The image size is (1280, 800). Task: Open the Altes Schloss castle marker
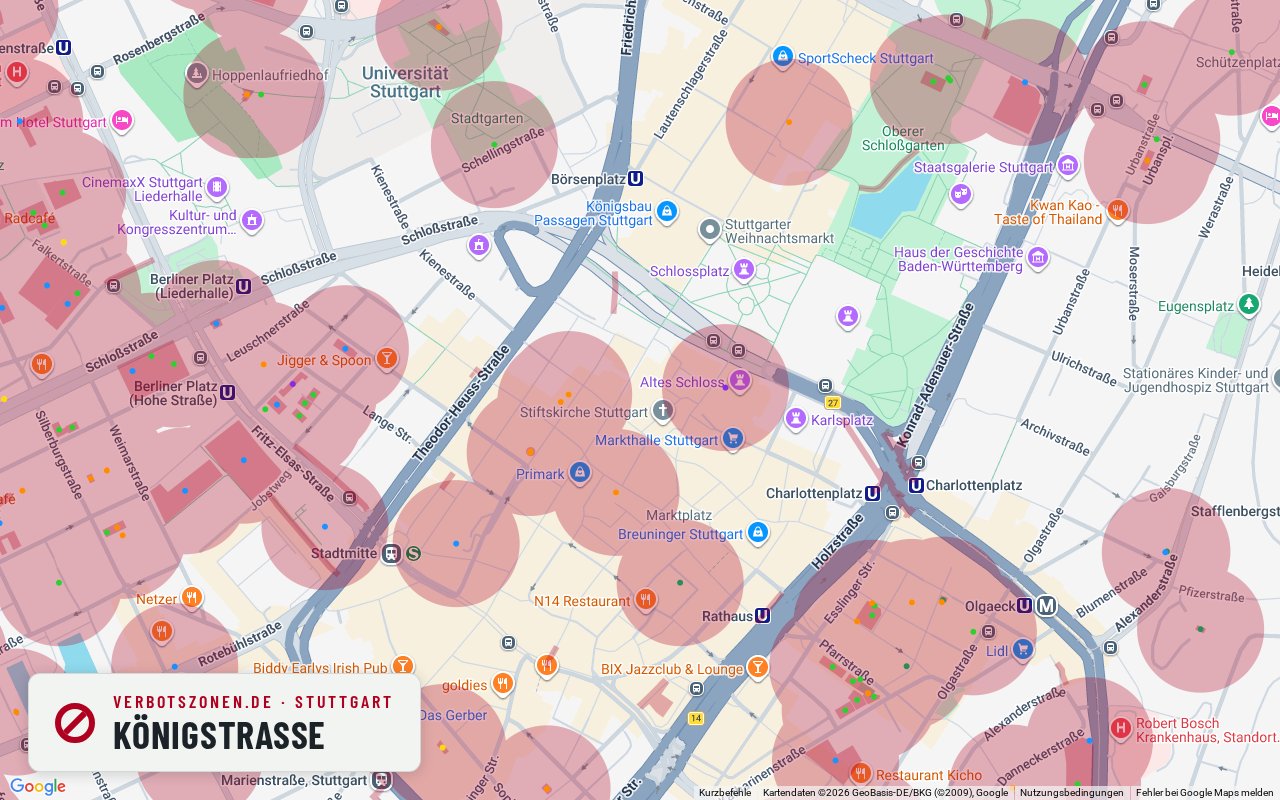[x=740, y=380]
